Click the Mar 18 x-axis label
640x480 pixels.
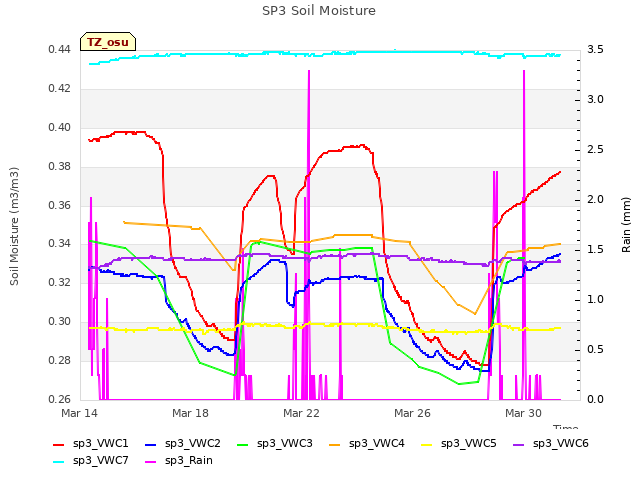pyautogui.click(x=190, y=413)
